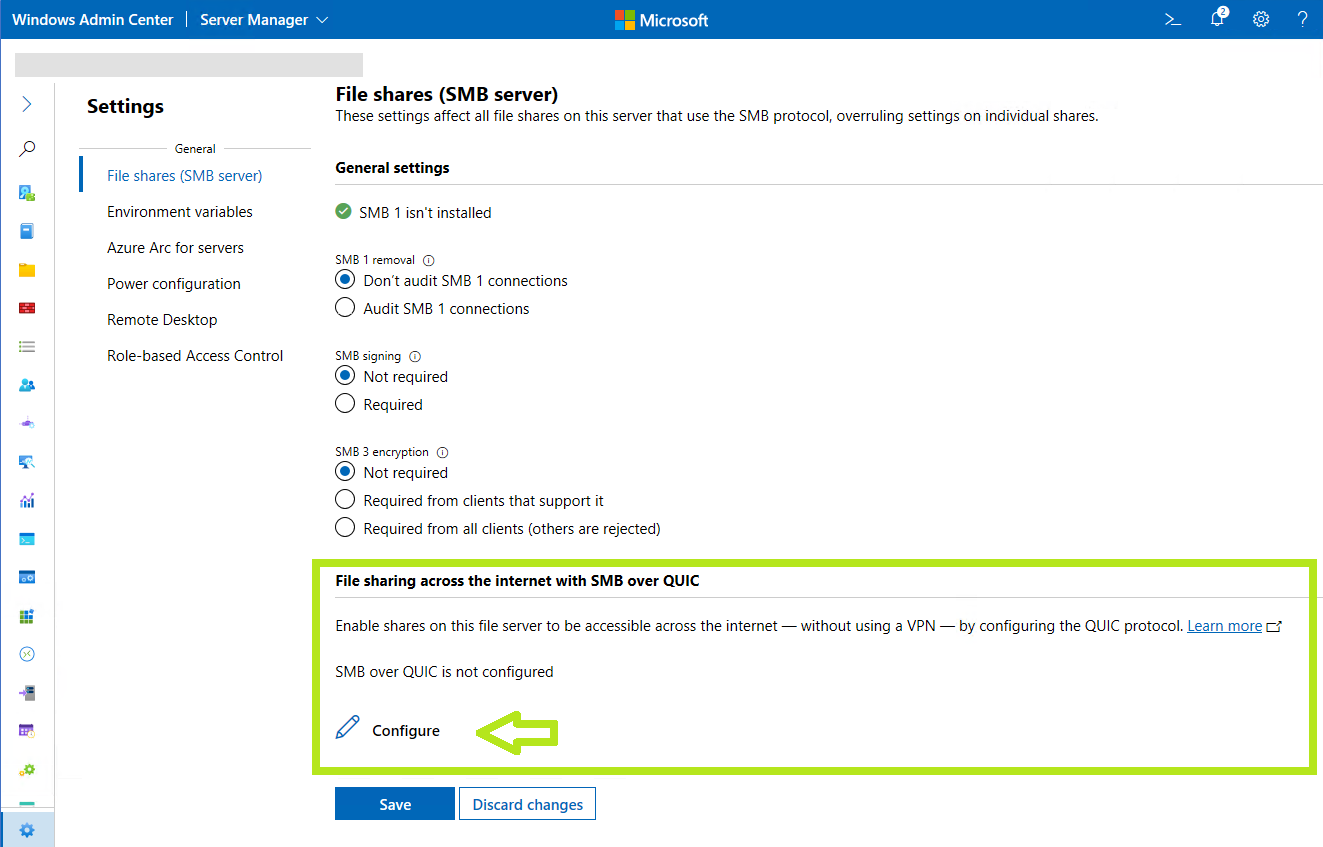Click the Microsoft logo in header

click(x=662, y=20)
